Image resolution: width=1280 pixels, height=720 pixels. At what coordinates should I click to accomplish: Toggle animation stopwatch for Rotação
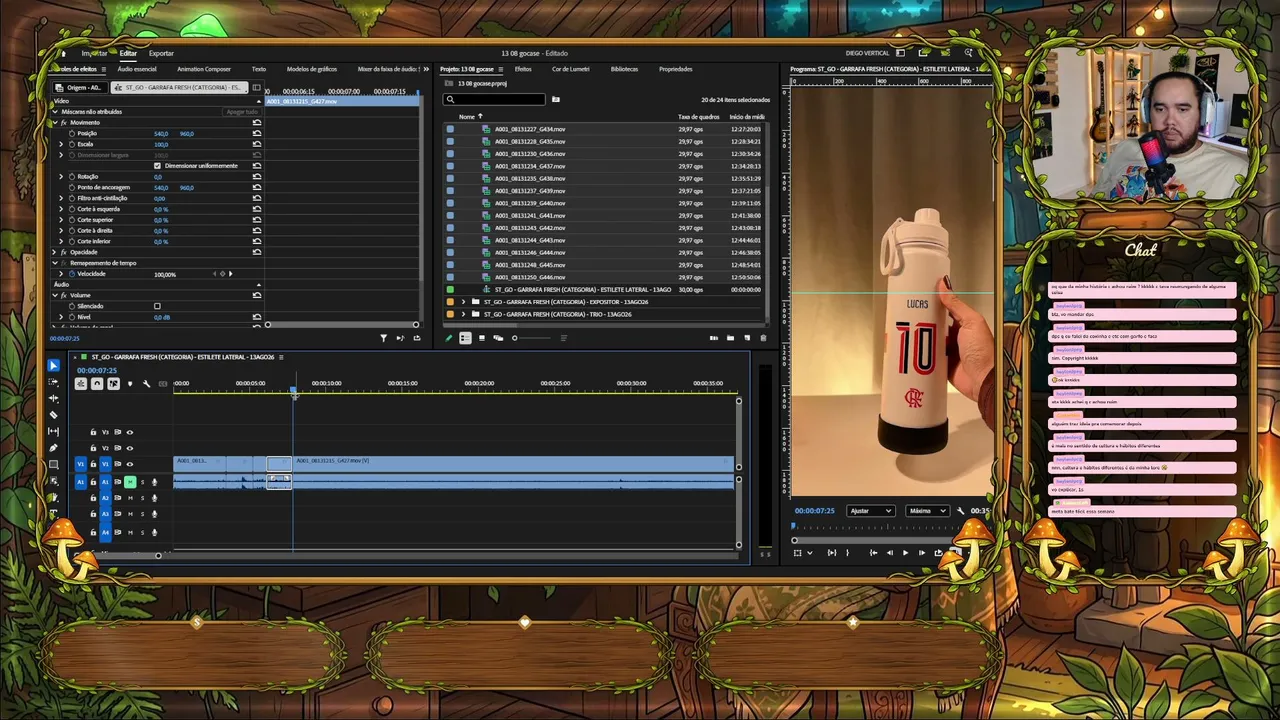pos(71,176)
